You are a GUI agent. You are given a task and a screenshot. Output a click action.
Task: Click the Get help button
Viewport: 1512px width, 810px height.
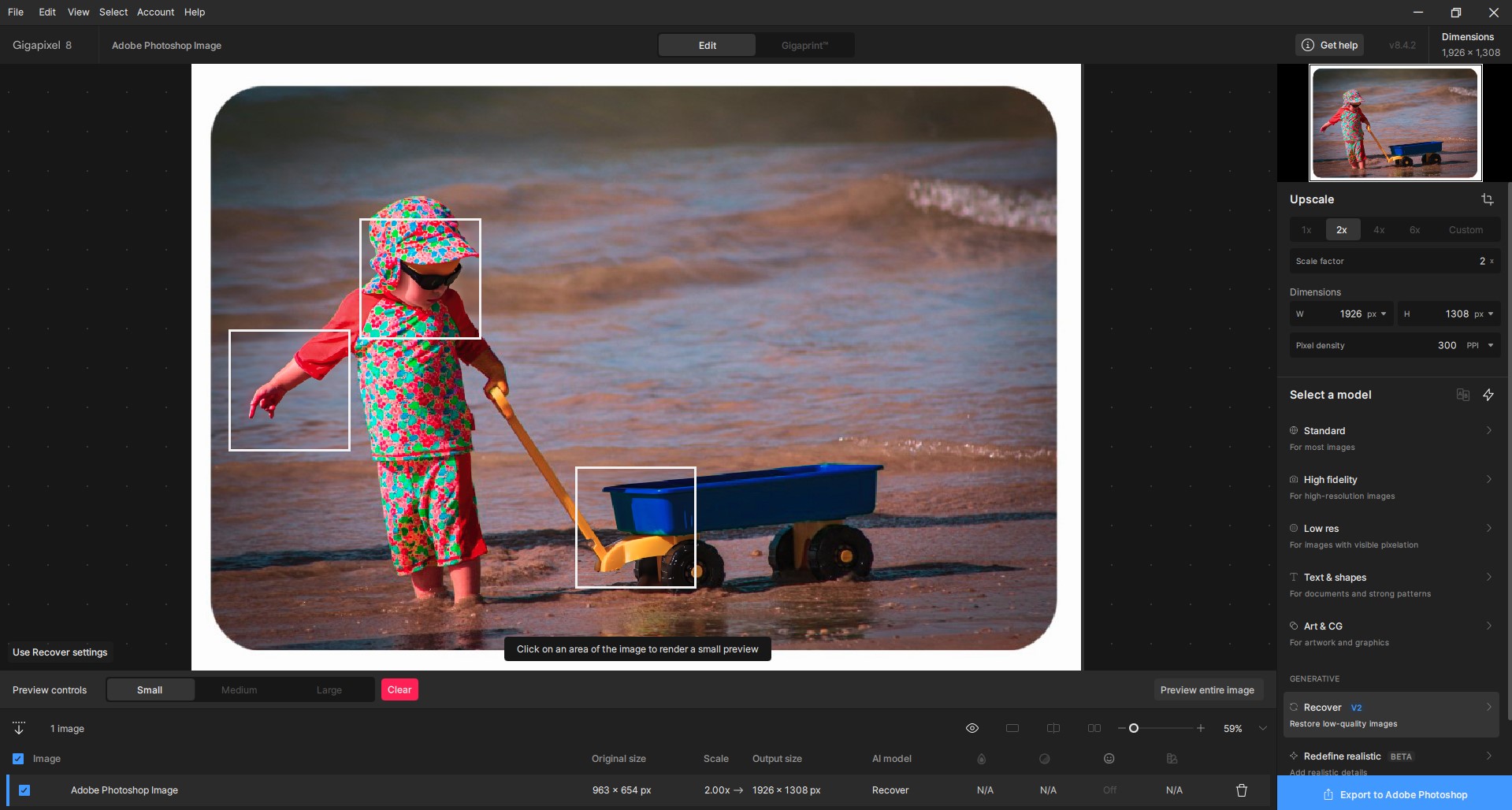(x=1329, y=45)
